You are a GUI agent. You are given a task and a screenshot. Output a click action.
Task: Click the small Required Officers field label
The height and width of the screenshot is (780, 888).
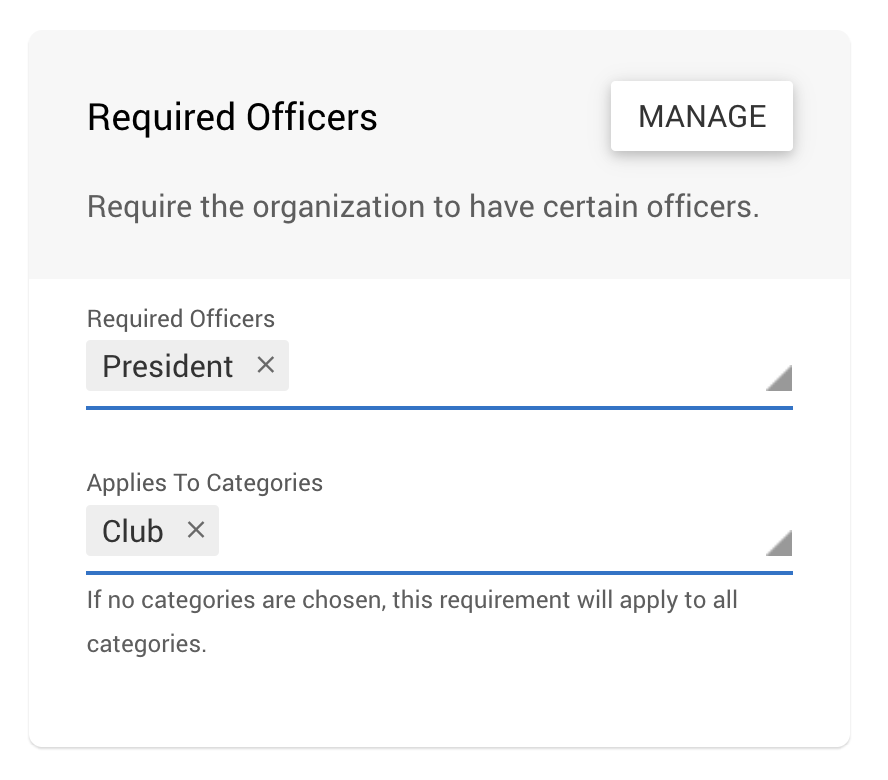181,319
